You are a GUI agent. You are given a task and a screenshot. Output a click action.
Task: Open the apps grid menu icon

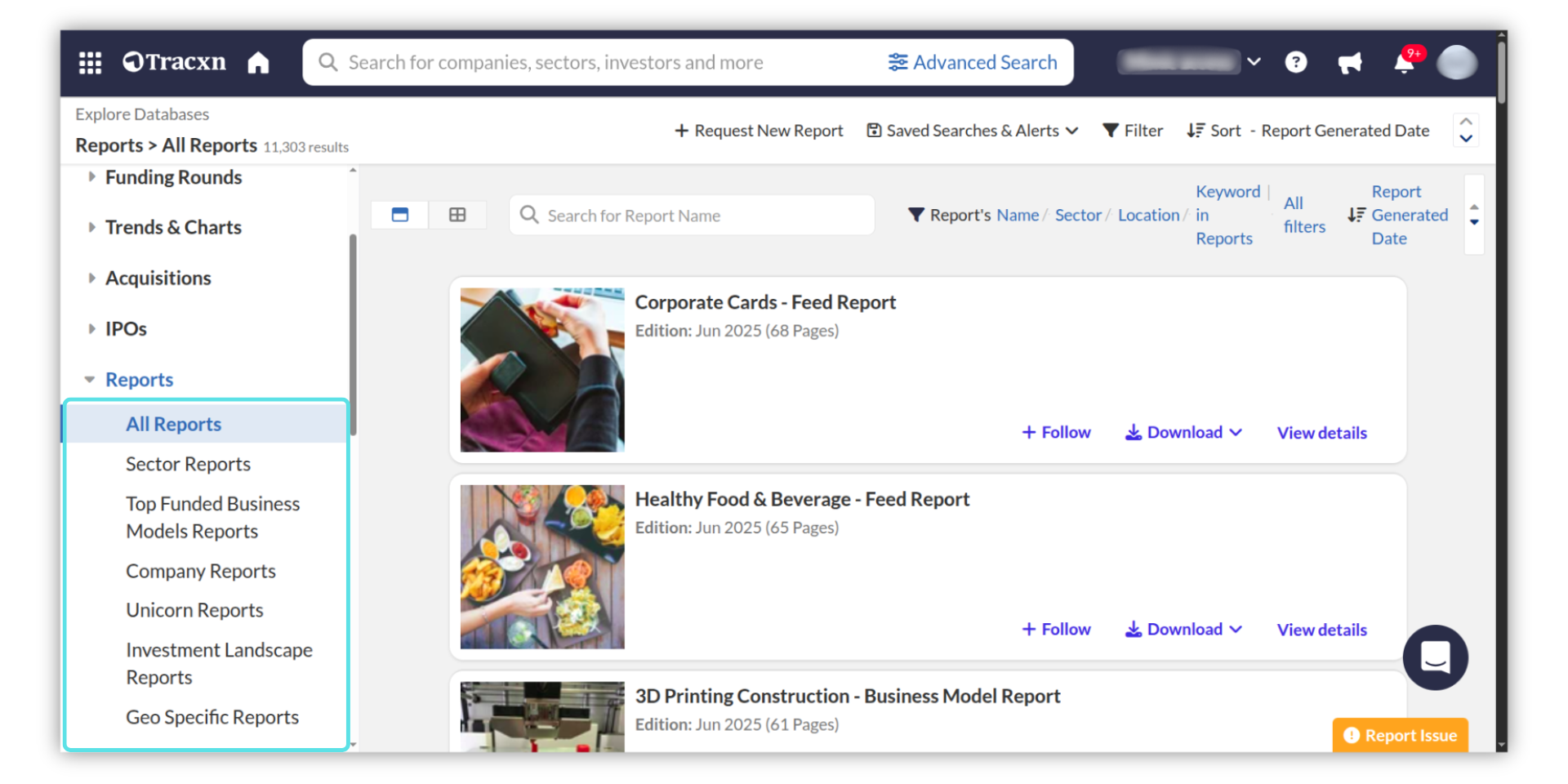pos(90,63)
